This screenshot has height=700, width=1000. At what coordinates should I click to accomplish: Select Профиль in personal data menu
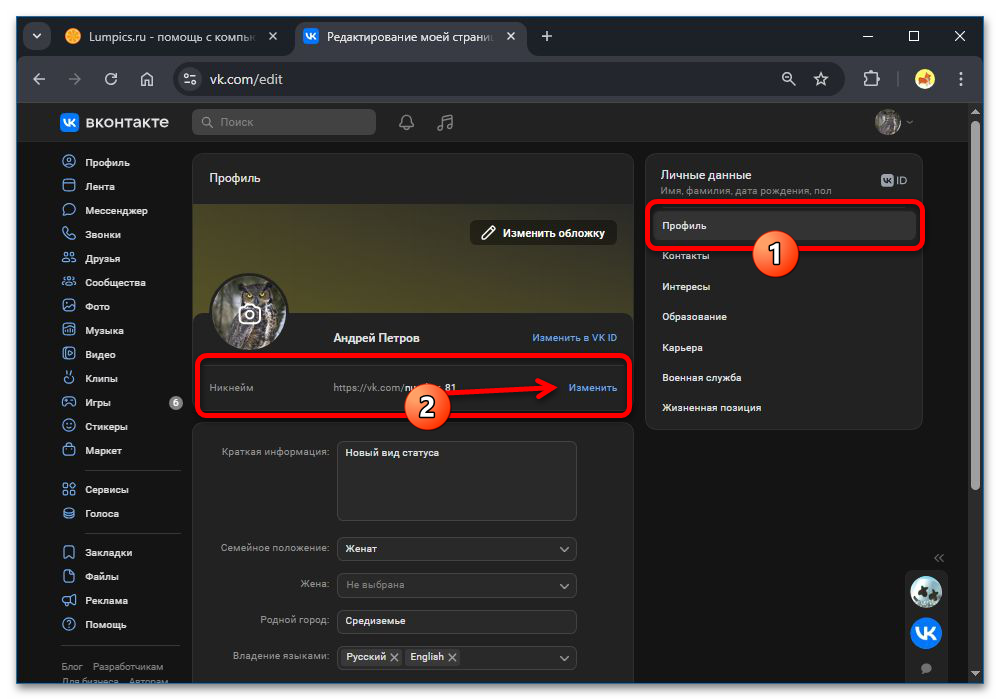[784, 226]
